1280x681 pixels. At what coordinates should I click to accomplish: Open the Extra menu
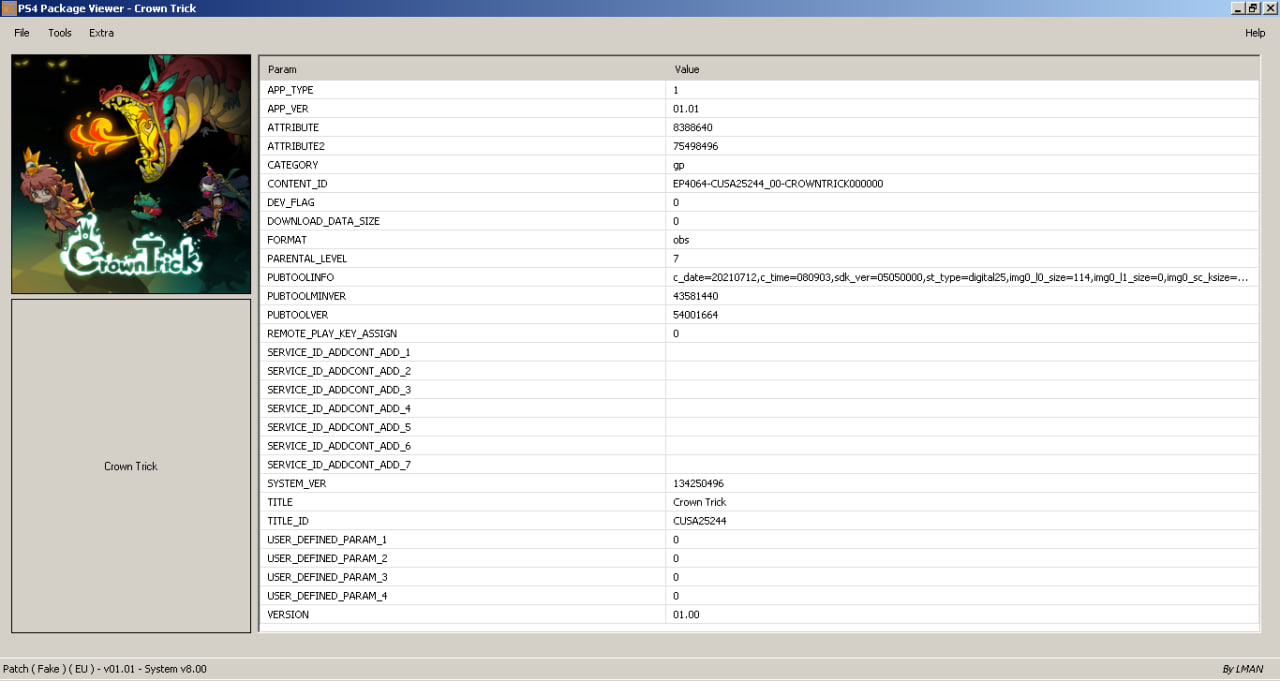pos(101,33)
